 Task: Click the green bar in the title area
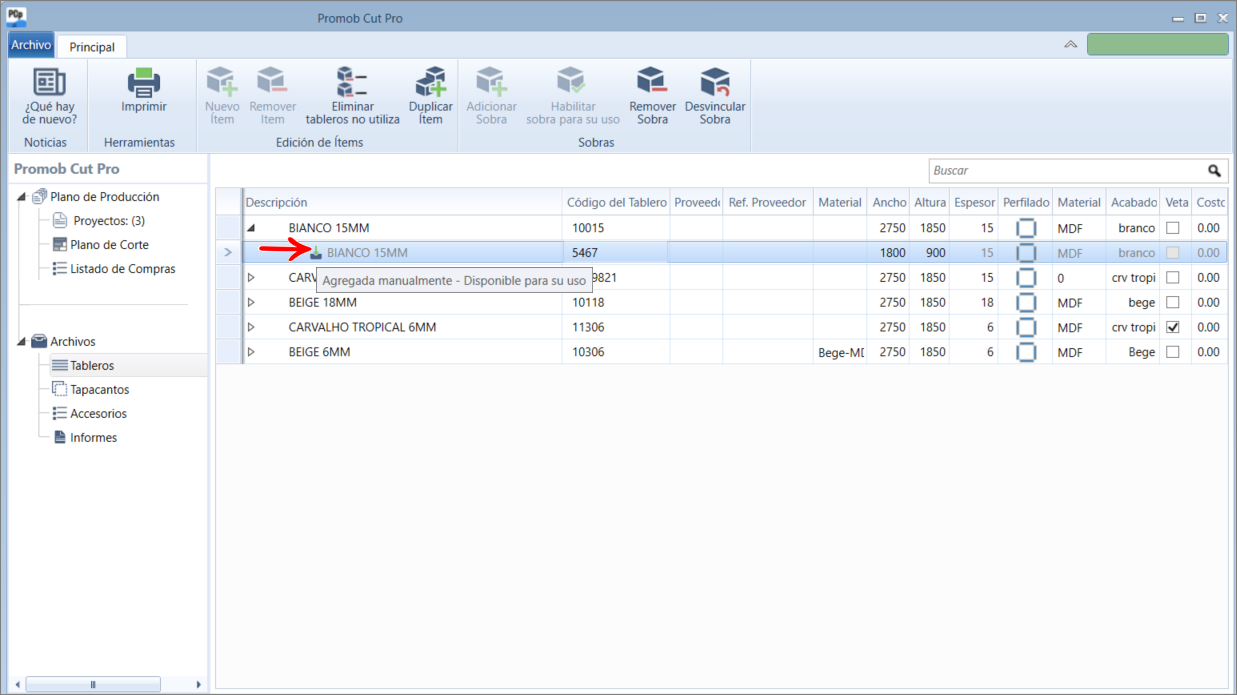[x=1158, y=44]
